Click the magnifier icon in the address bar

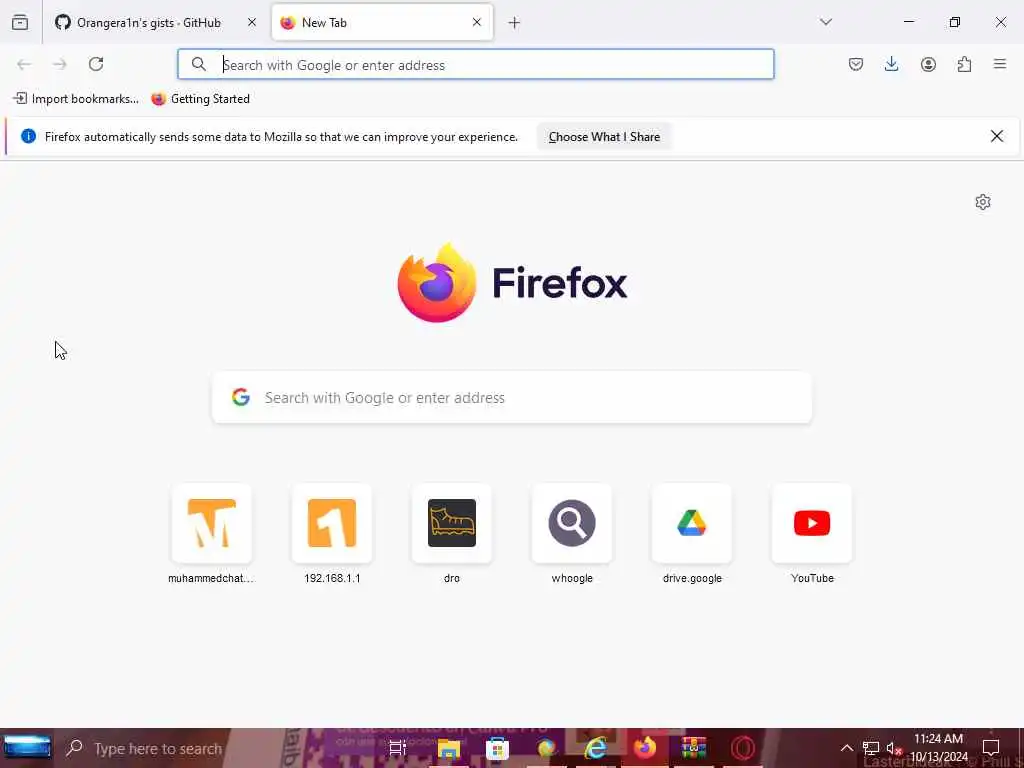tap(199, 64)
